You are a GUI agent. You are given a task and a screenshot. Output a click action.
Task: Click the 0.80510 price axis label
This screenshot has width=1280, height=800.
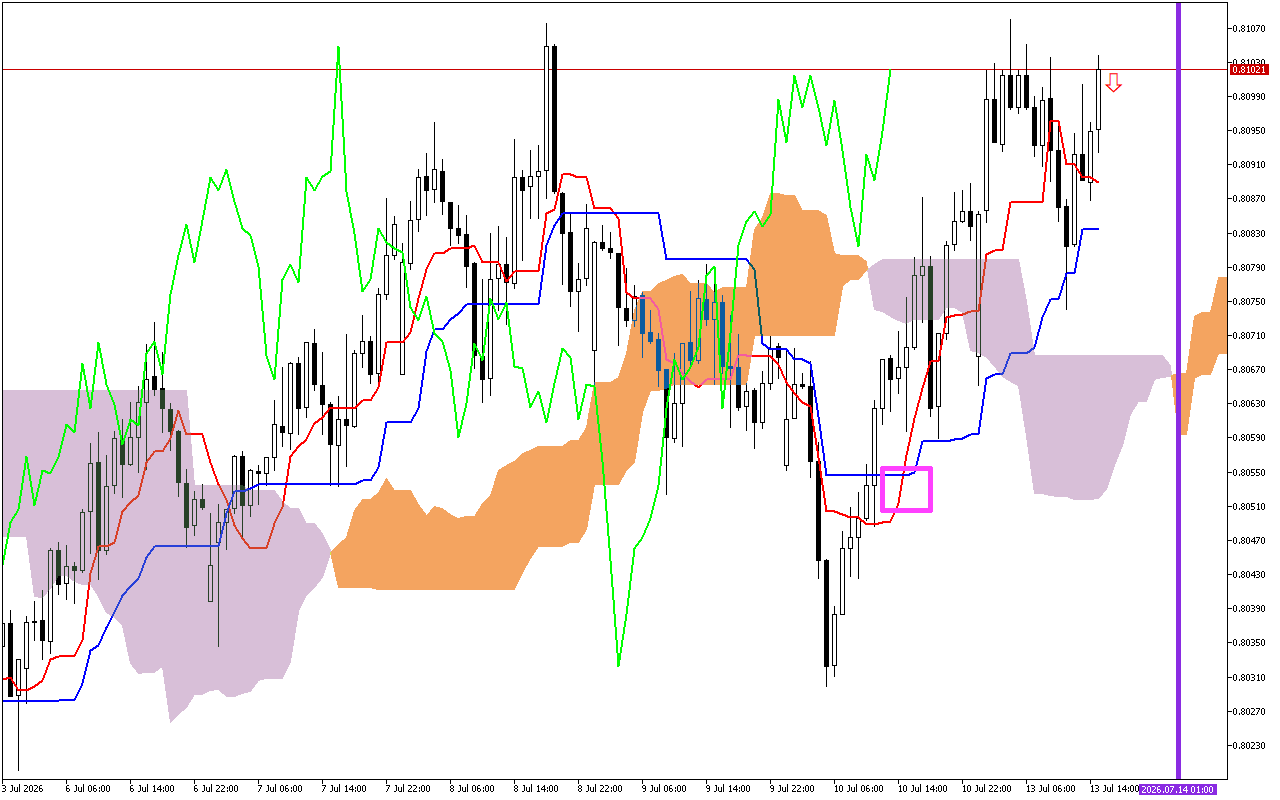(1248, 506)
